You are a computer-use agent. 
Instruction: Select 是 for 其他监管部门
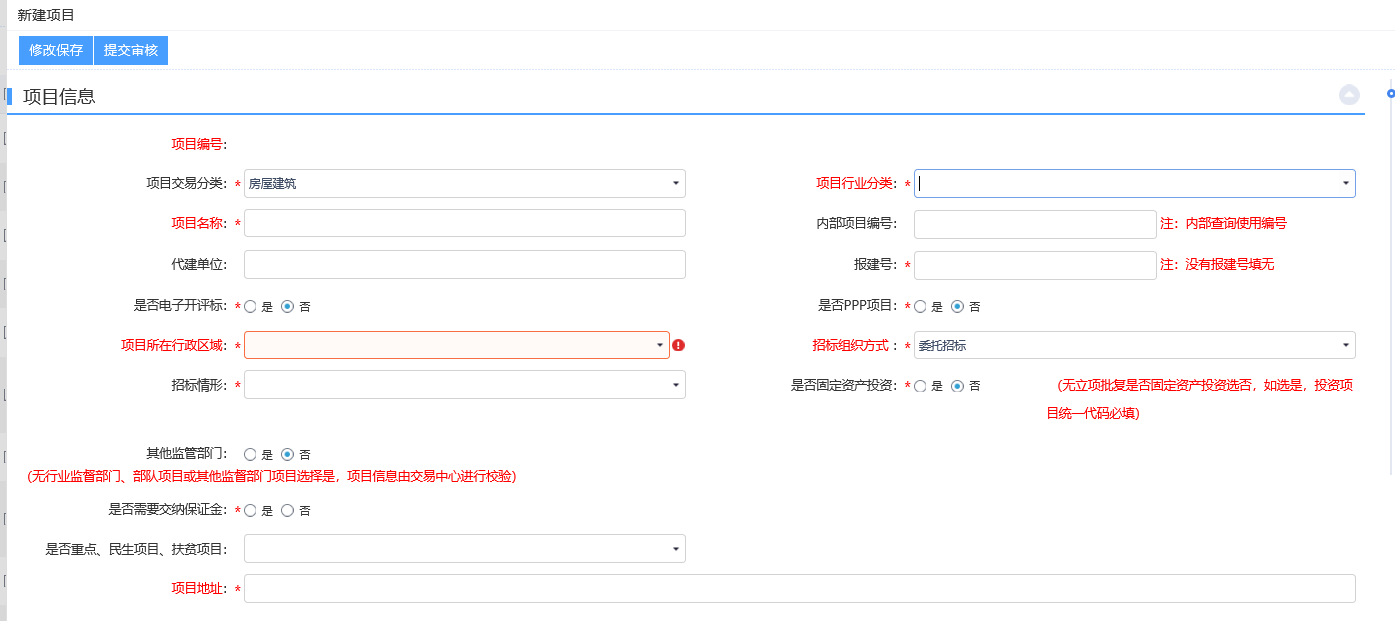pos(251,454)
